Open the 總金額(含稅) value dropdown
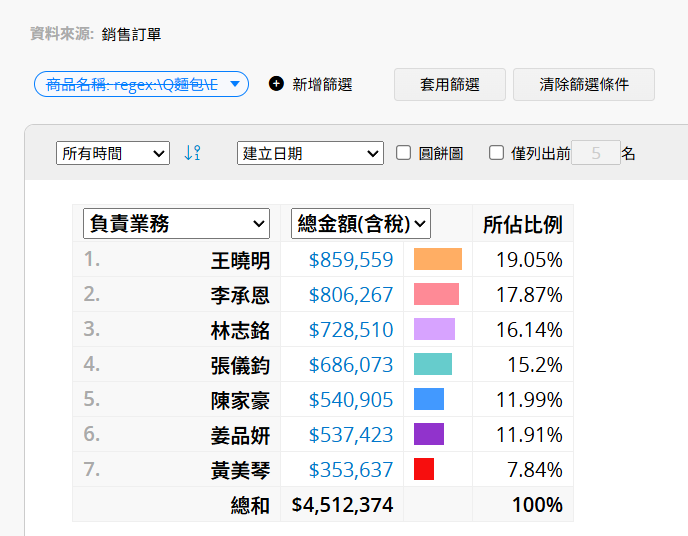 361,224
